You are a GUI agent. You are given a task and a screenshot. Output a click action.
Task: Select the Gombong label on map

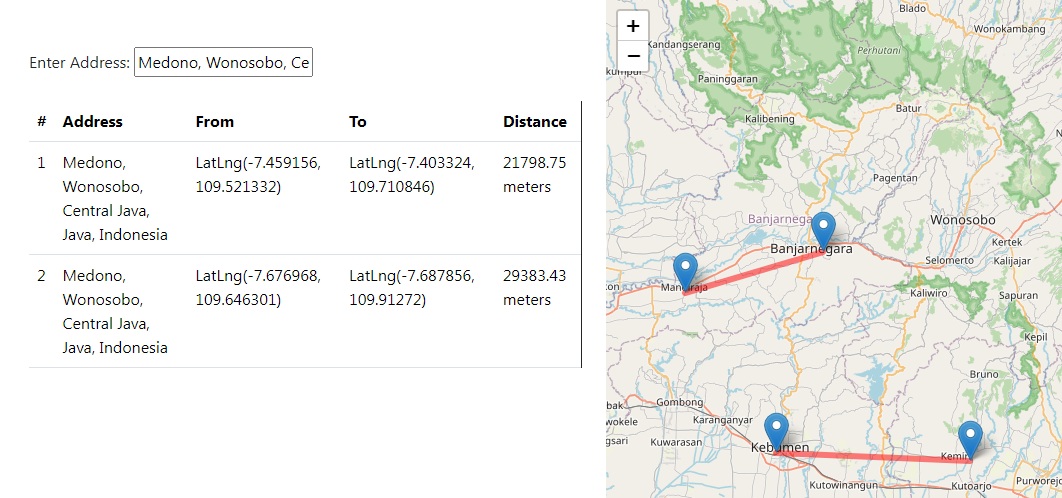click(680, 402)
